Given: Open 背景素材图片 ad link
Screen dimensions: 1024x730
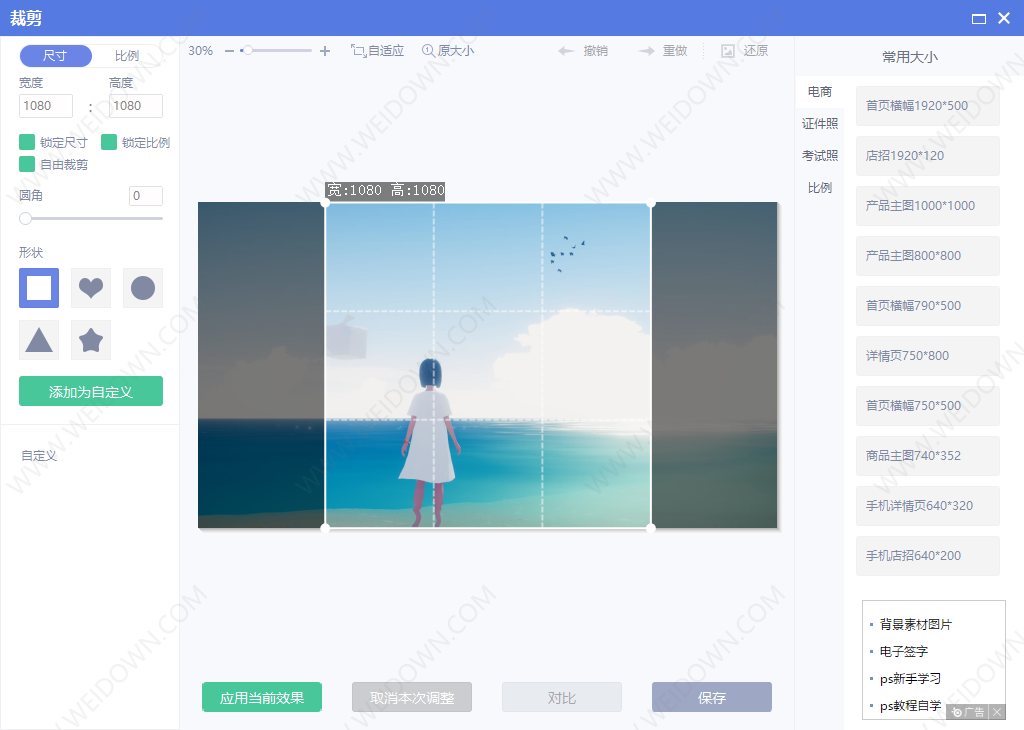Looking at the screenshot, I should 915,624.
